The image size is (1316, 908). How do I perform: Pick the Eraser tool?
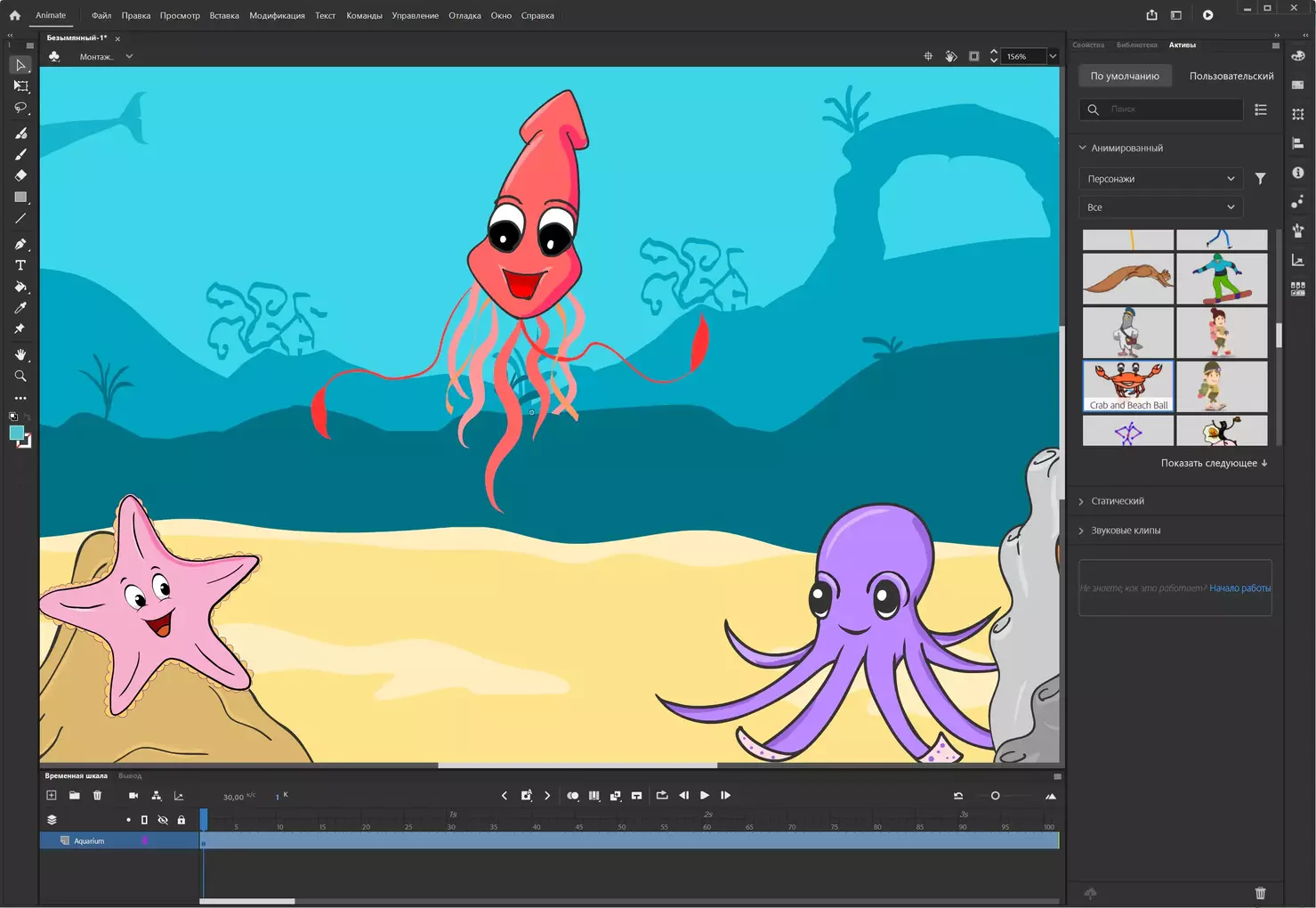click(20, 175)
